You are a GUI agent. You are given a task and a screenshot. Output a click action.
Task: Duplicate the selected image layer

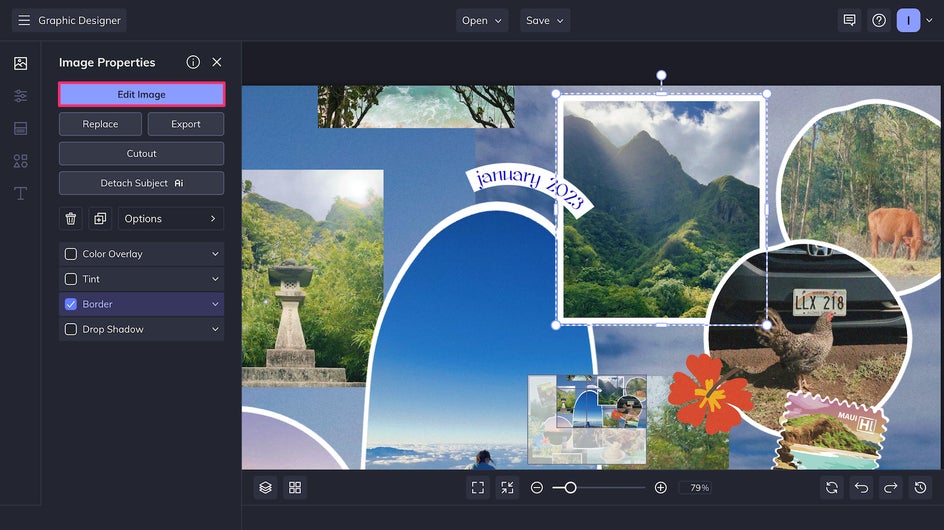(100, 219)
